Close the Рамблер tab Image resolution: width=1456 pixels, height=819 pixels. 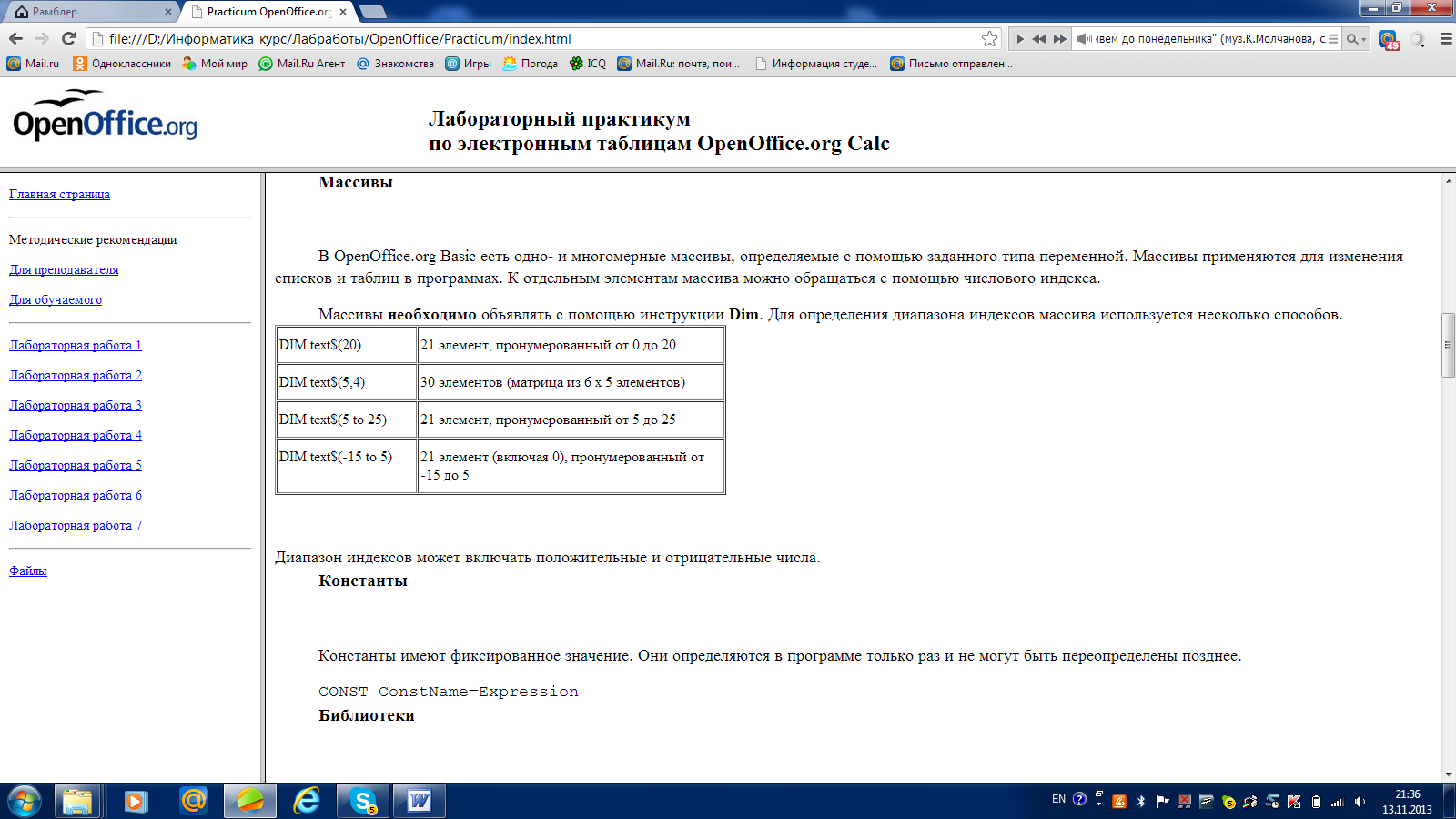167,12
